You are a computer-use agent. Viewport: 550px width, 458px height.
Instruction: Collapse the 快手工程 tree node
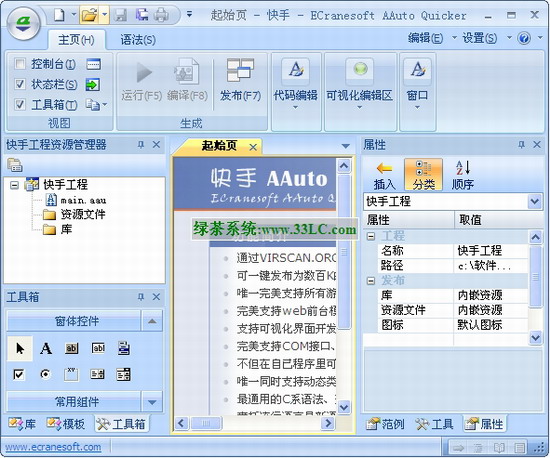click(x=14, y=185)
